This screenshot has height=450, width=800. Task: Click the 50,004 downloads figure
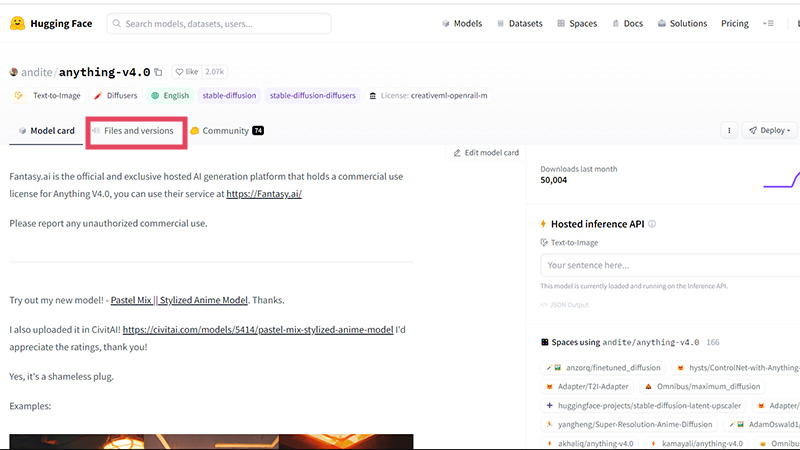(554, 180)
